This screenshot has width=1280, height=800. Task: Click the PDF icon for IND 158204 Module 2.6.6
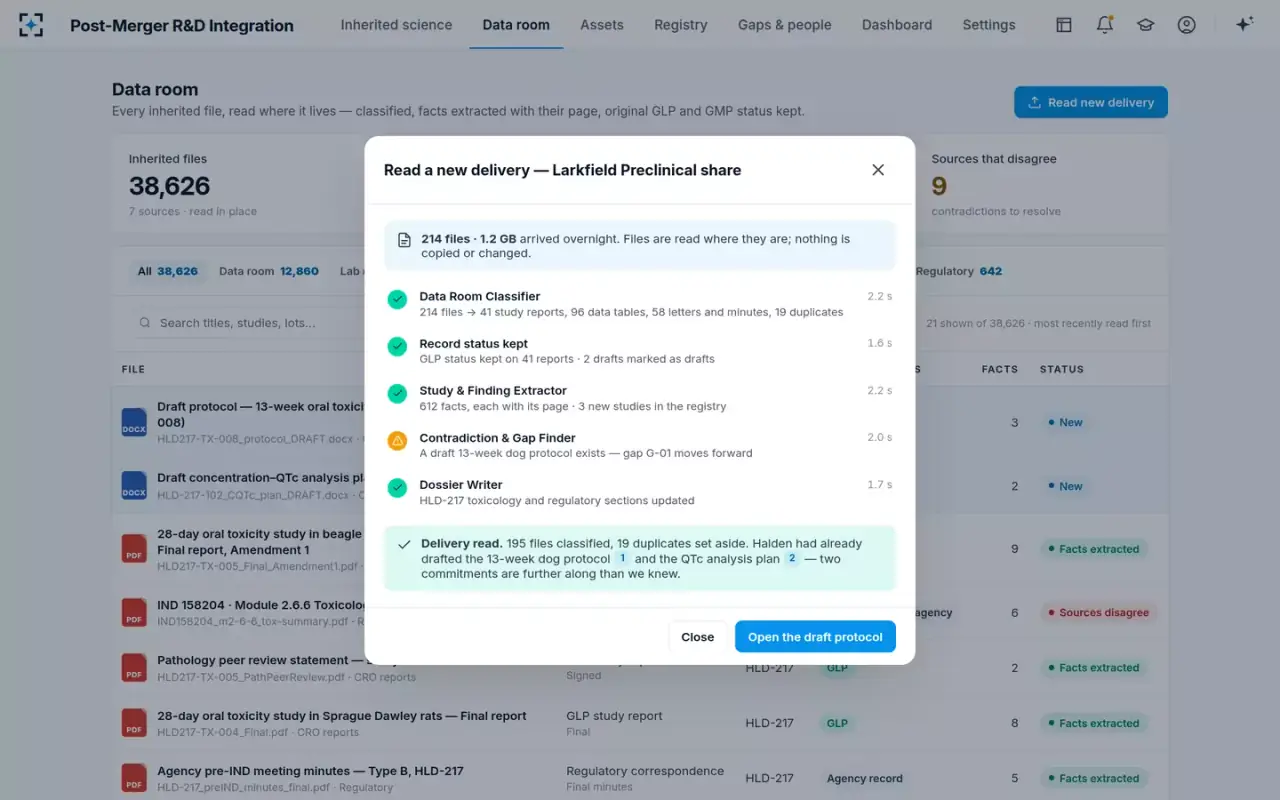(x=134, y=612)
